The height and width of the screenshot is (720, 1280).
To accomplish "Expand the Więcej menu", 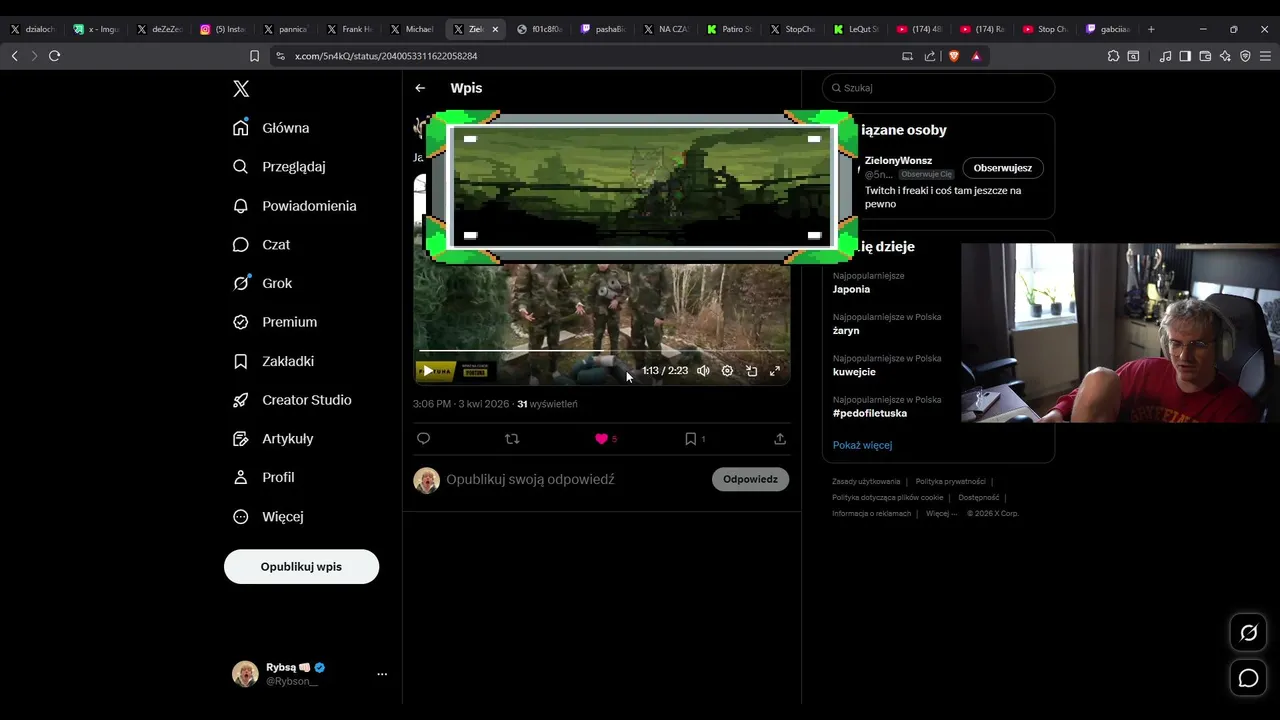I will 267,517.
